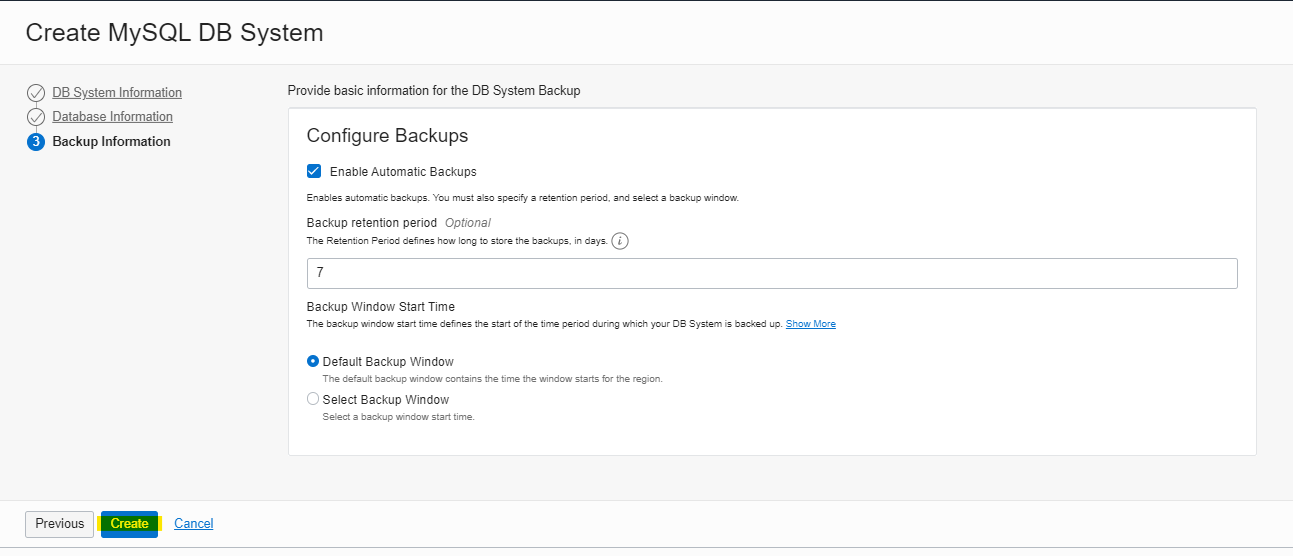The height and width of the screenshot is (556, 1293).
Task: Select the Default Backup Window radio button
Action: coord(313,361)
